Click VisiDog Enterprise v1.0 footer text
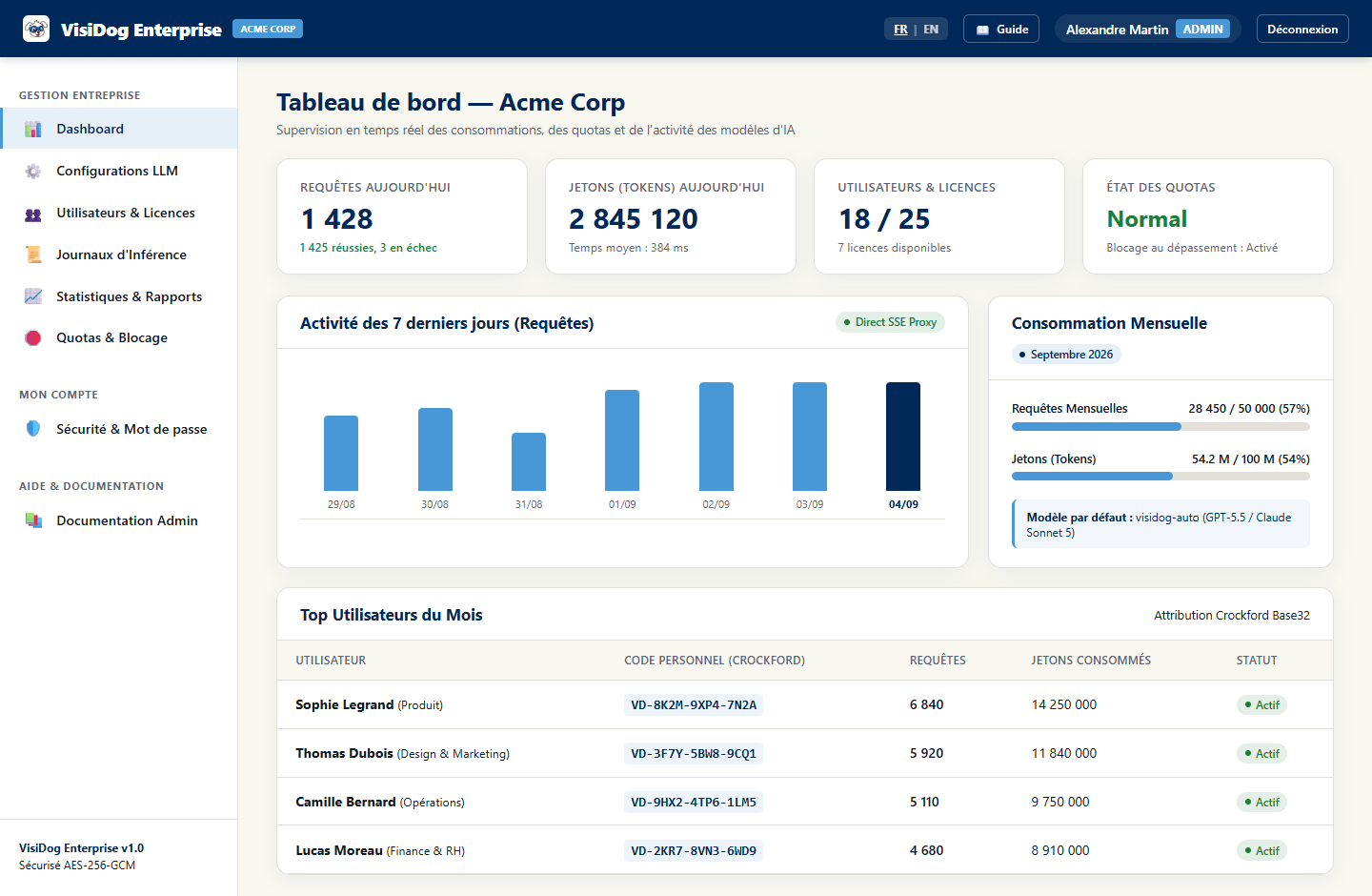This screenshot has height=896, width=1372. coord(81,848)
